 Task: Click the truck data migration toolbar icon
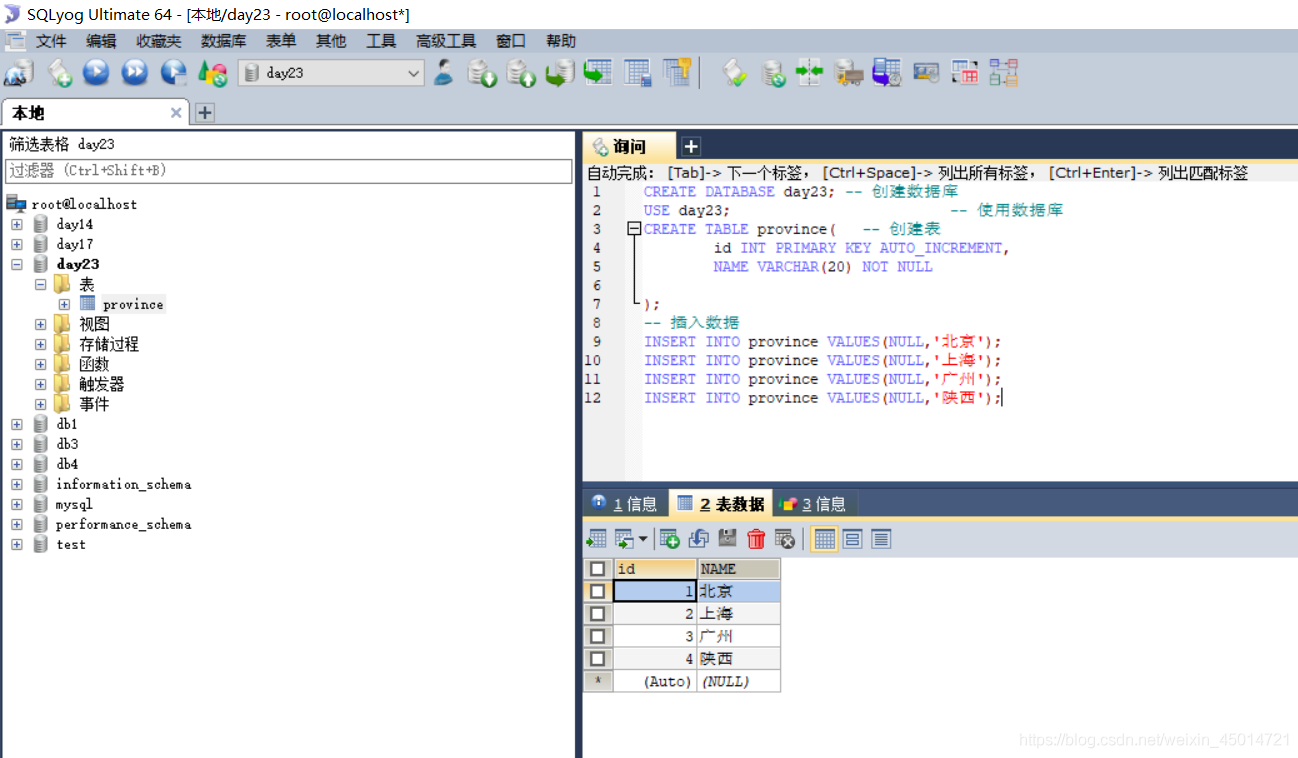click(848, 72)
